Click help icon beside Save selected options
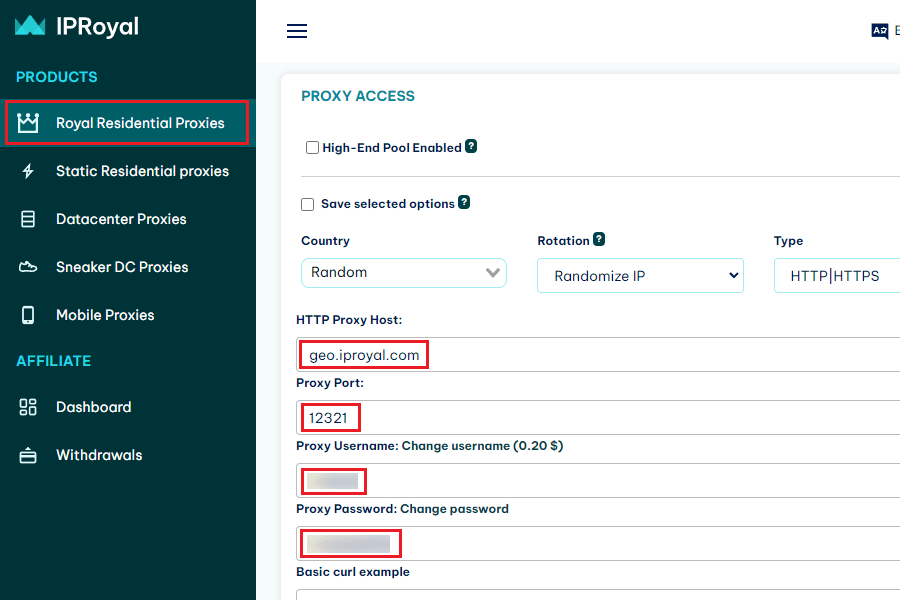The height and width of the screenshot is (600, 900). [x=464, y=202]
